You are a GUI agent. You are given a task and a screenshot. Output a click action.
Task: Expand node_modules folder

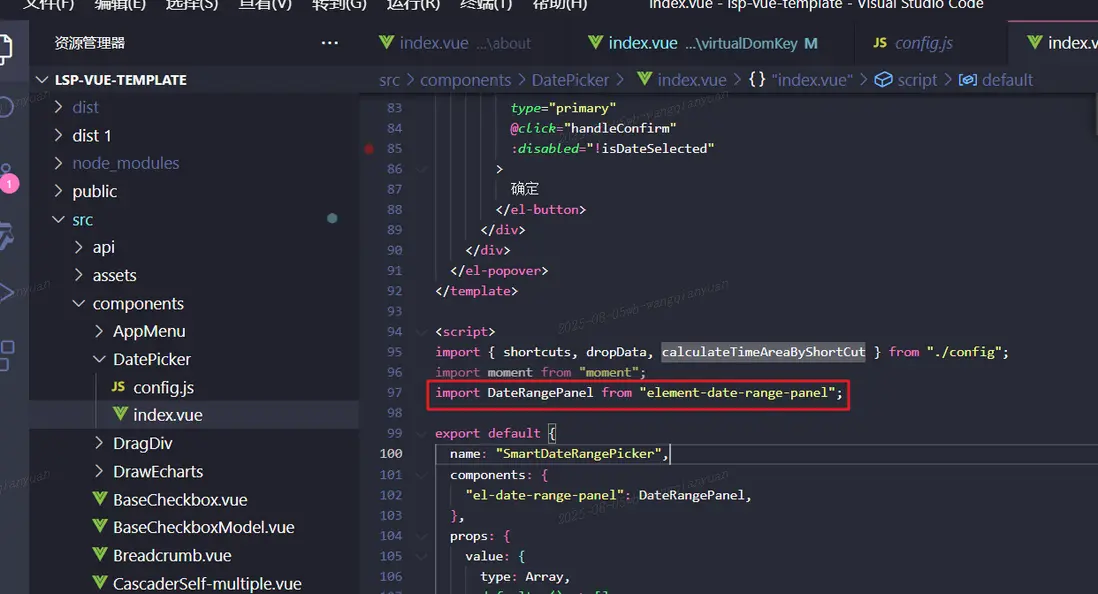pyautogui.click(x=59, y=163)
